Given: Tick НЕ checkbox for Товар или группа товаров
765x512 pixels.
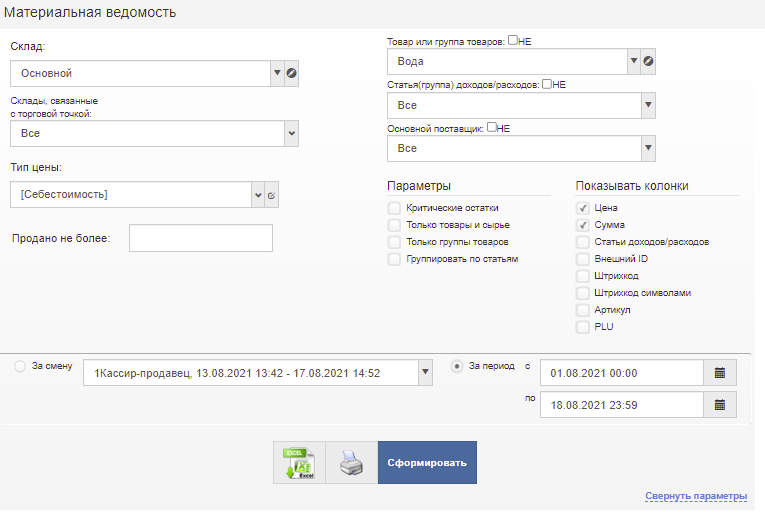Looking at the screenshot, I should click(513, 41).
